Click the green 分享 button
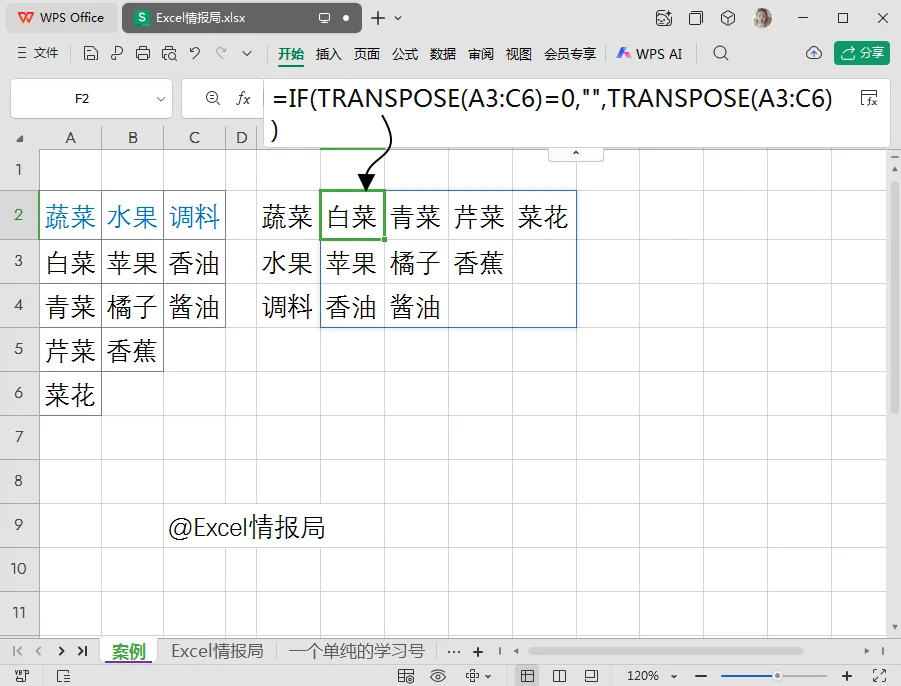 click(862, 53)
